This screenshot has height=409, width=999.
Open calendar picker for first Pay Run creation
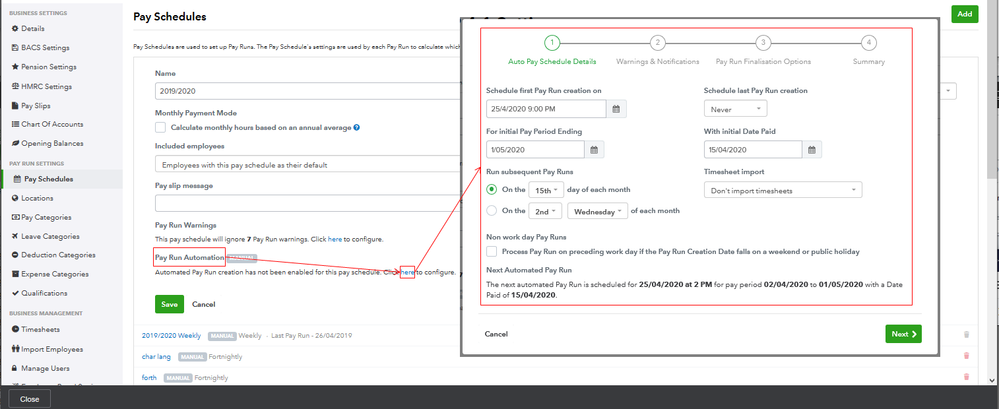tap(616, 109)
